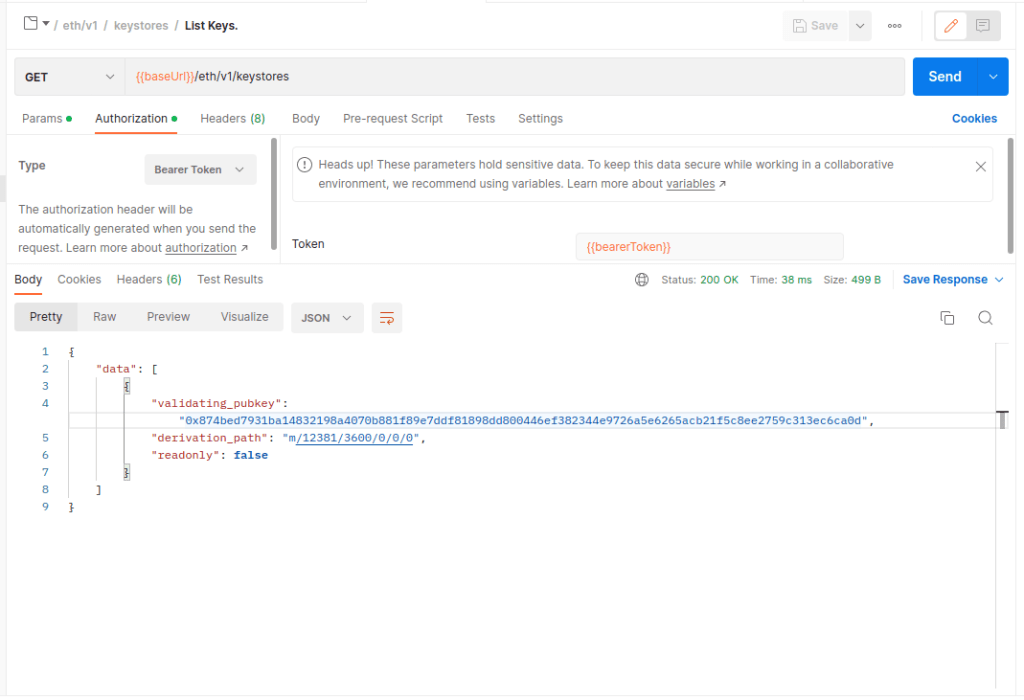
Task: Copy the response body with copy icon
Action: pyautogui.click(x=947, y=316)
